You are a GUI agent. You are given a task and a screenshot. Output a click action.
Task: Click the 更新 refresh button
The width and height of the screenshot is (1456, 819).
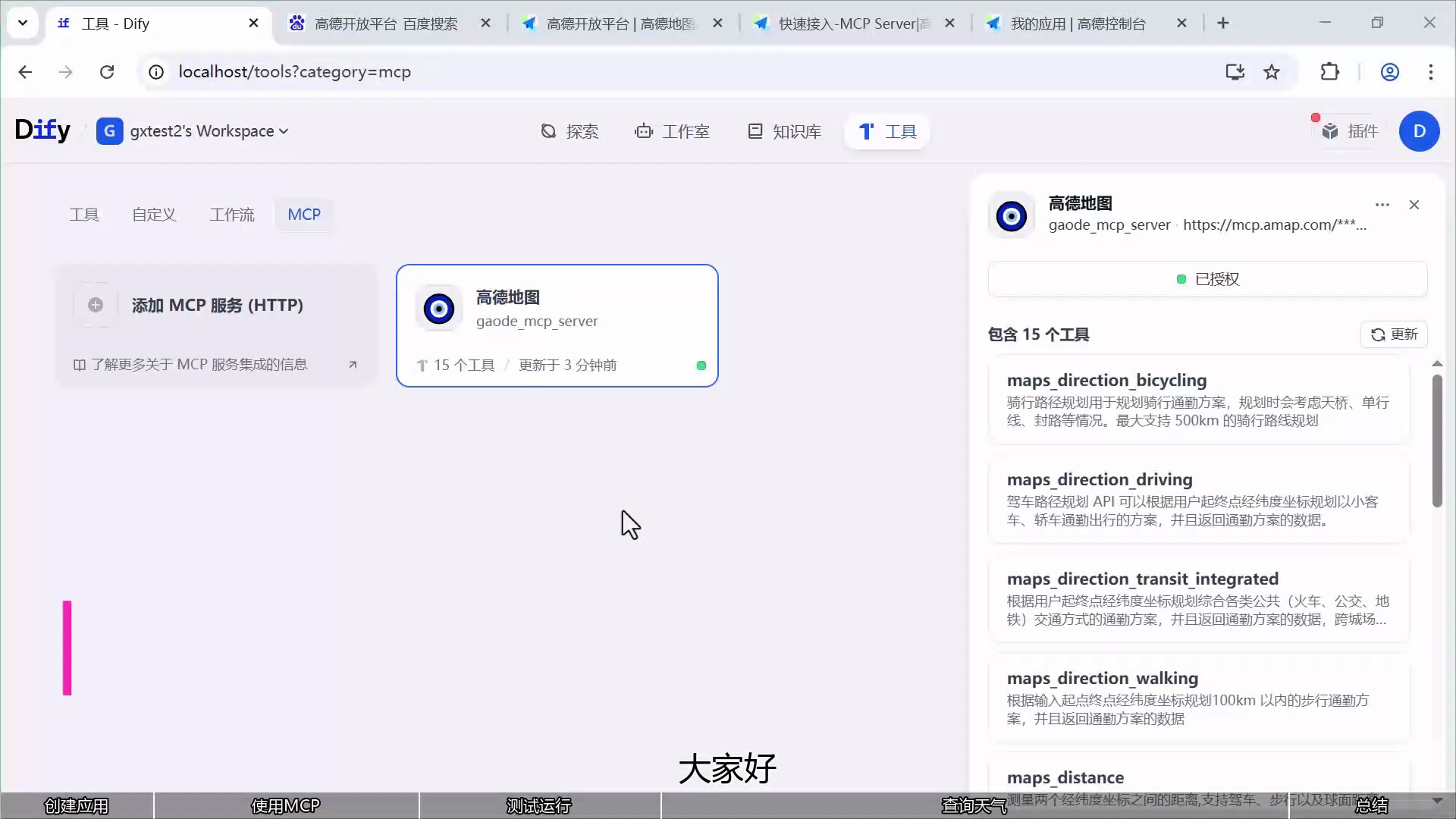(1394, 334)
